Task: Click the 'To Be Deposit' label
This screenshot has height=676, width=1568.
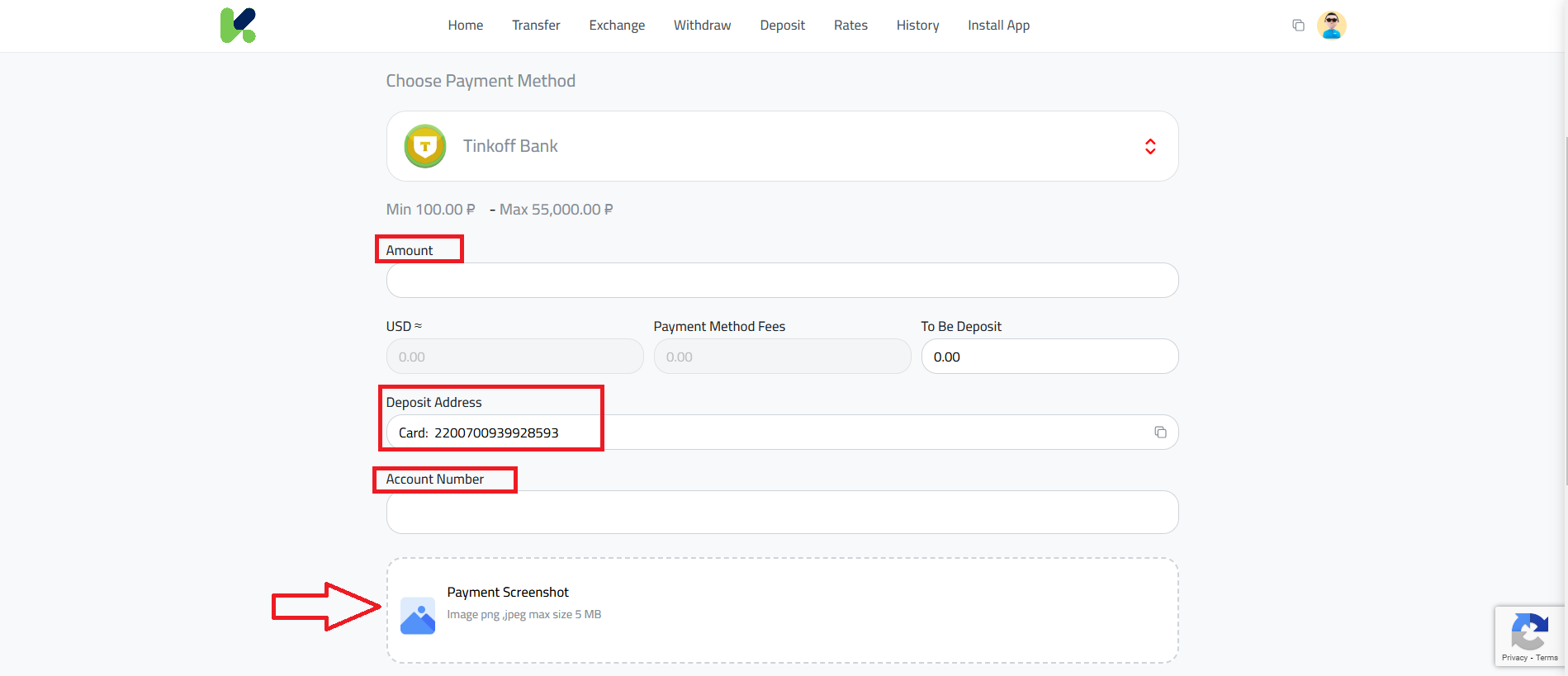Action: pos(961,327)
